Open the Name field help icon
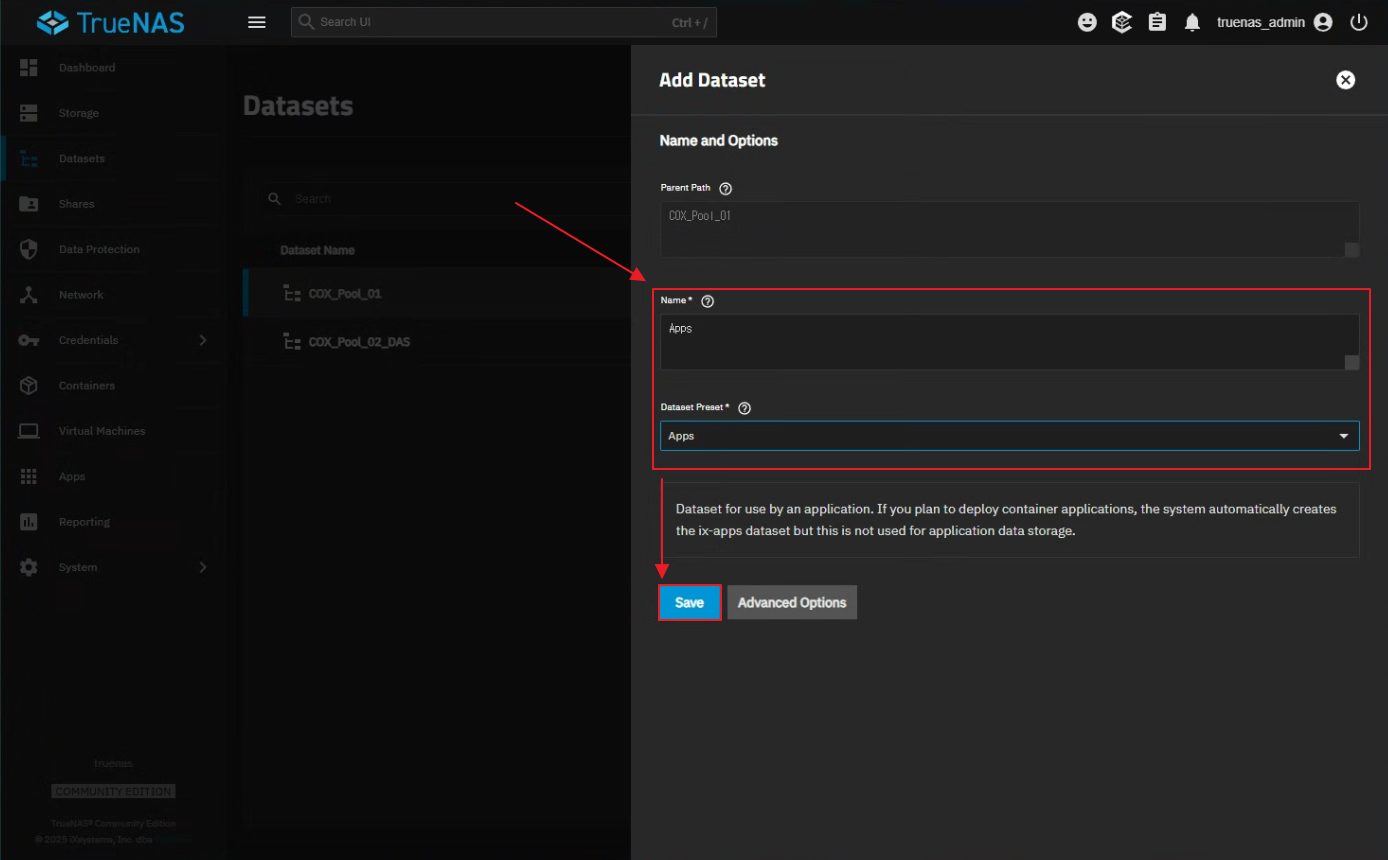Screen dimensions: 1388x860 click(x=708, y=301)
